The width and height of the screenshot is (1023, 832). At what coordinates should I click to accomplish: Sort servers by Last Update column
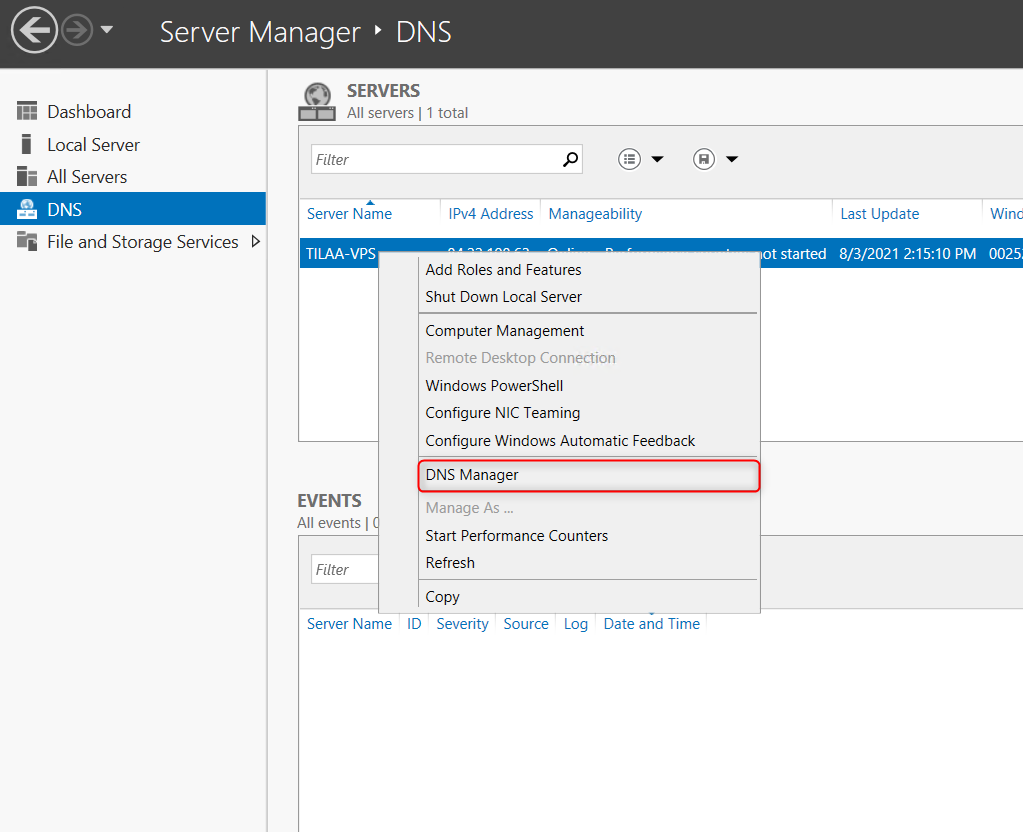879,214
